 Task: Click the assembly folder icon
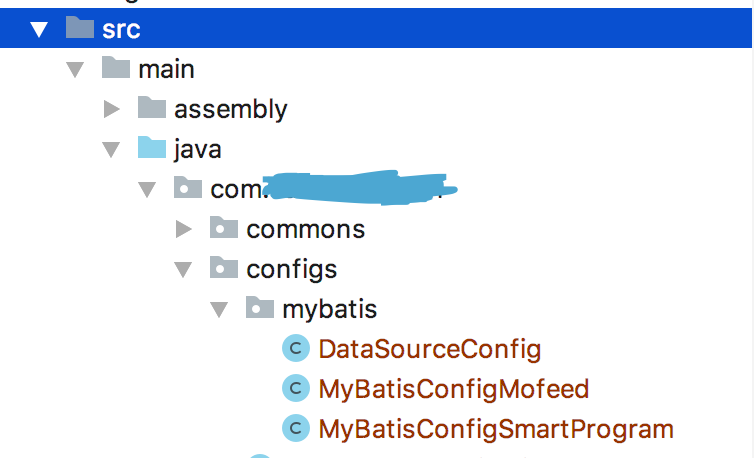point(152,108)
